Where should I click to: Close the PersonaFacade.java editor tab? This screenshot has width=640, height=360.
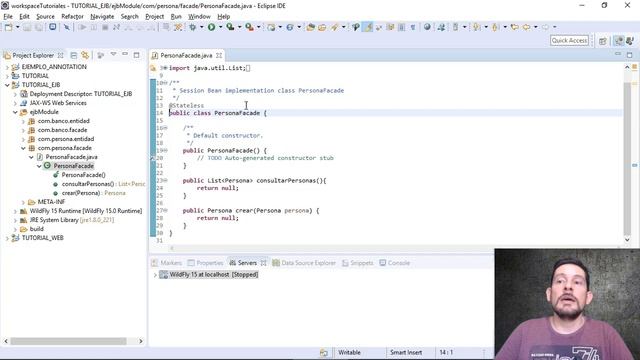[219, 55]
